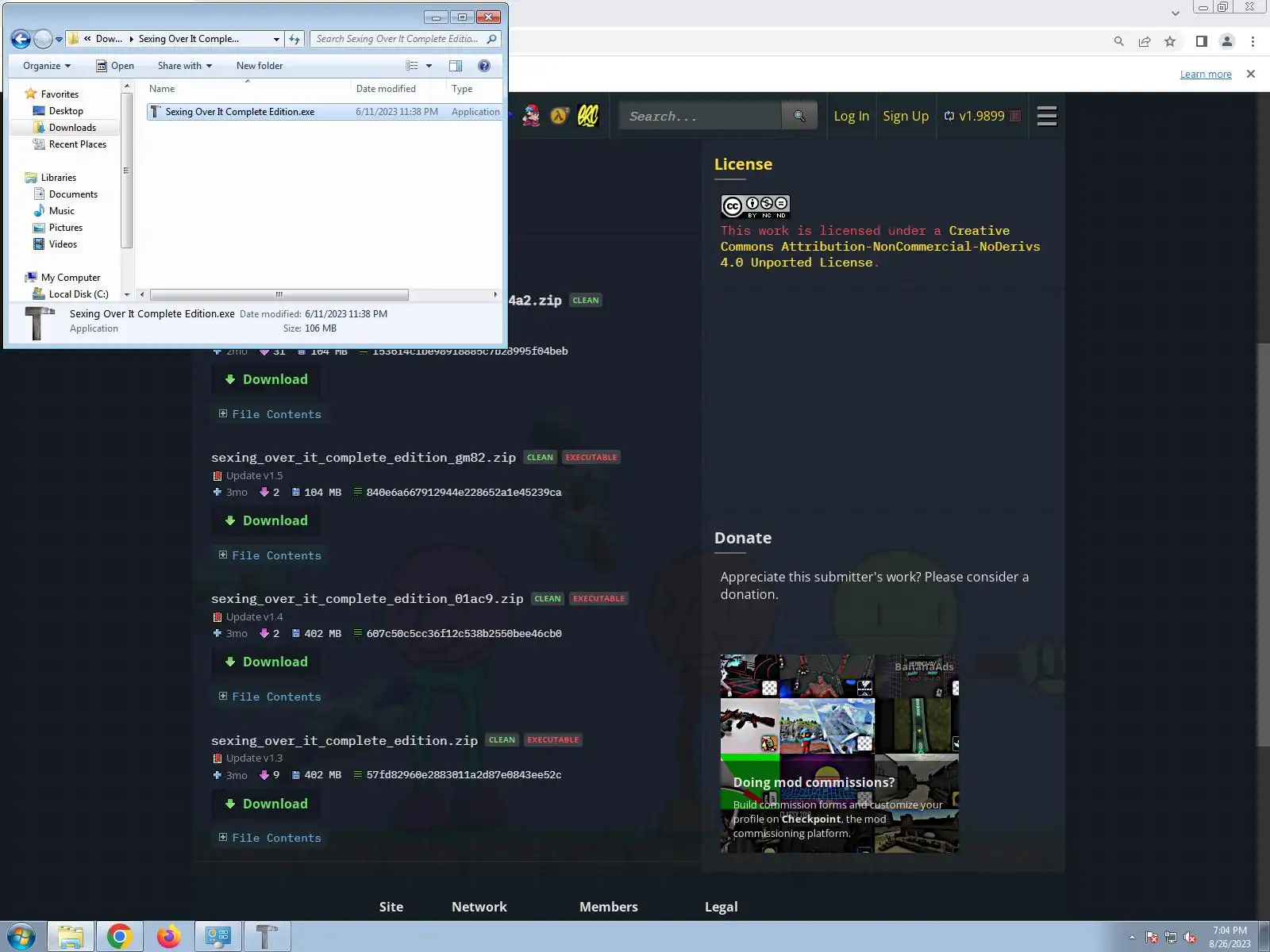Open the Organize dropdown menu
1270x952 pixels.
47,66
